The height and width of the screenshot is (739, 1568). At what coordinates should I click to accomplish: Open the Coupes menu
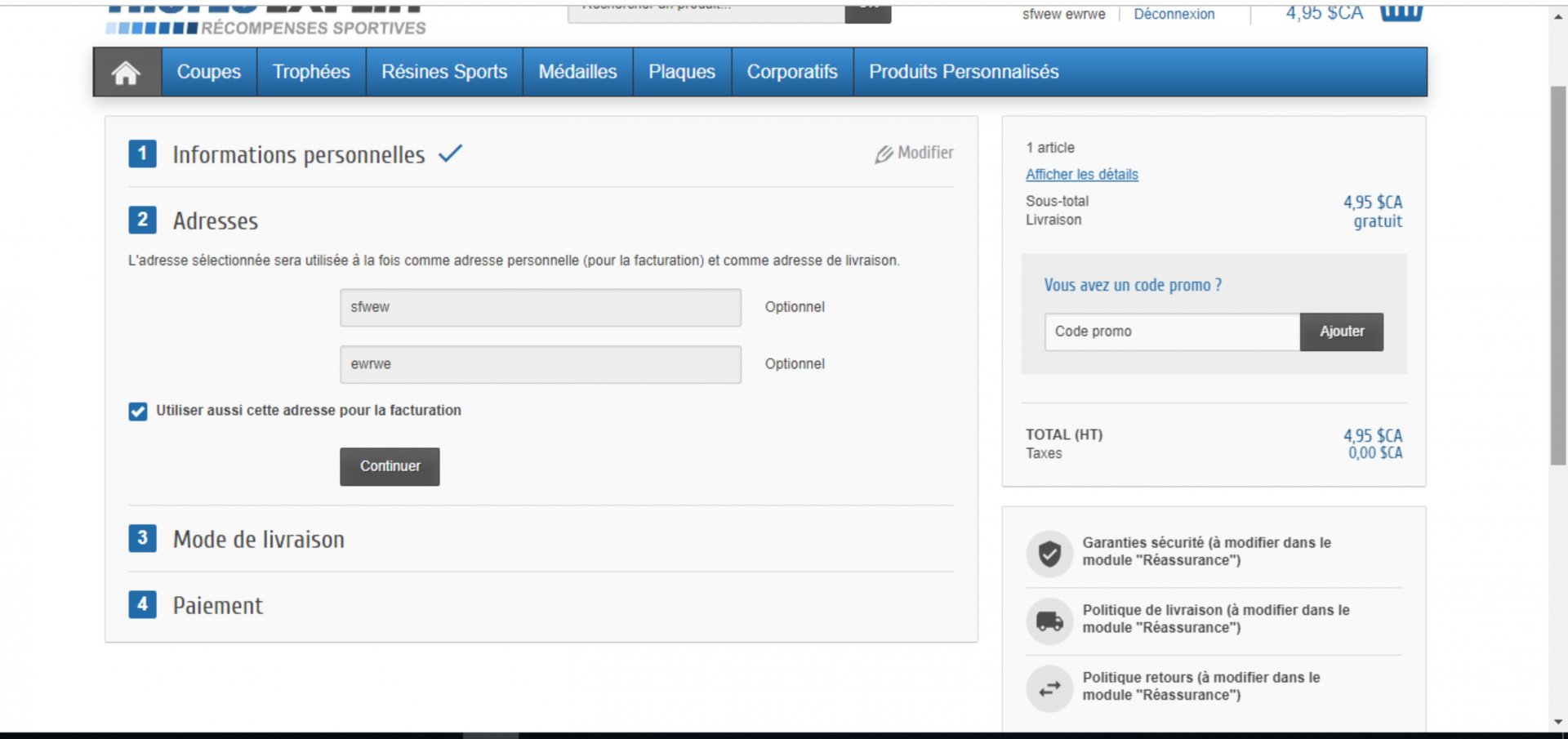[x=209, y=72]
